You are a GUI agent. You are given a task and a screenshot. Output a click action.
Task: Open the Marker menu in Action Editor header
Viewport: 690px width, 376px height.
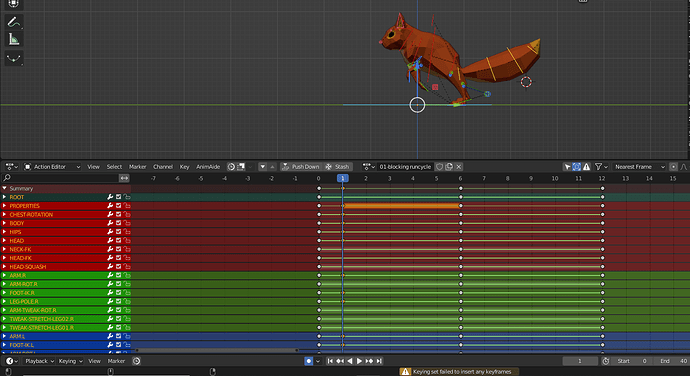[x=137, y=167]
